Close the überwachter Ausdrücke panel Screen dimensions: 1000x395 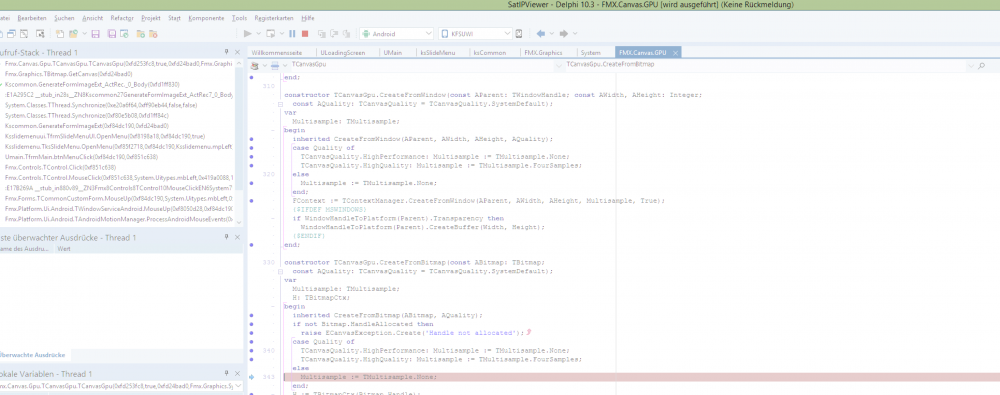237,237
